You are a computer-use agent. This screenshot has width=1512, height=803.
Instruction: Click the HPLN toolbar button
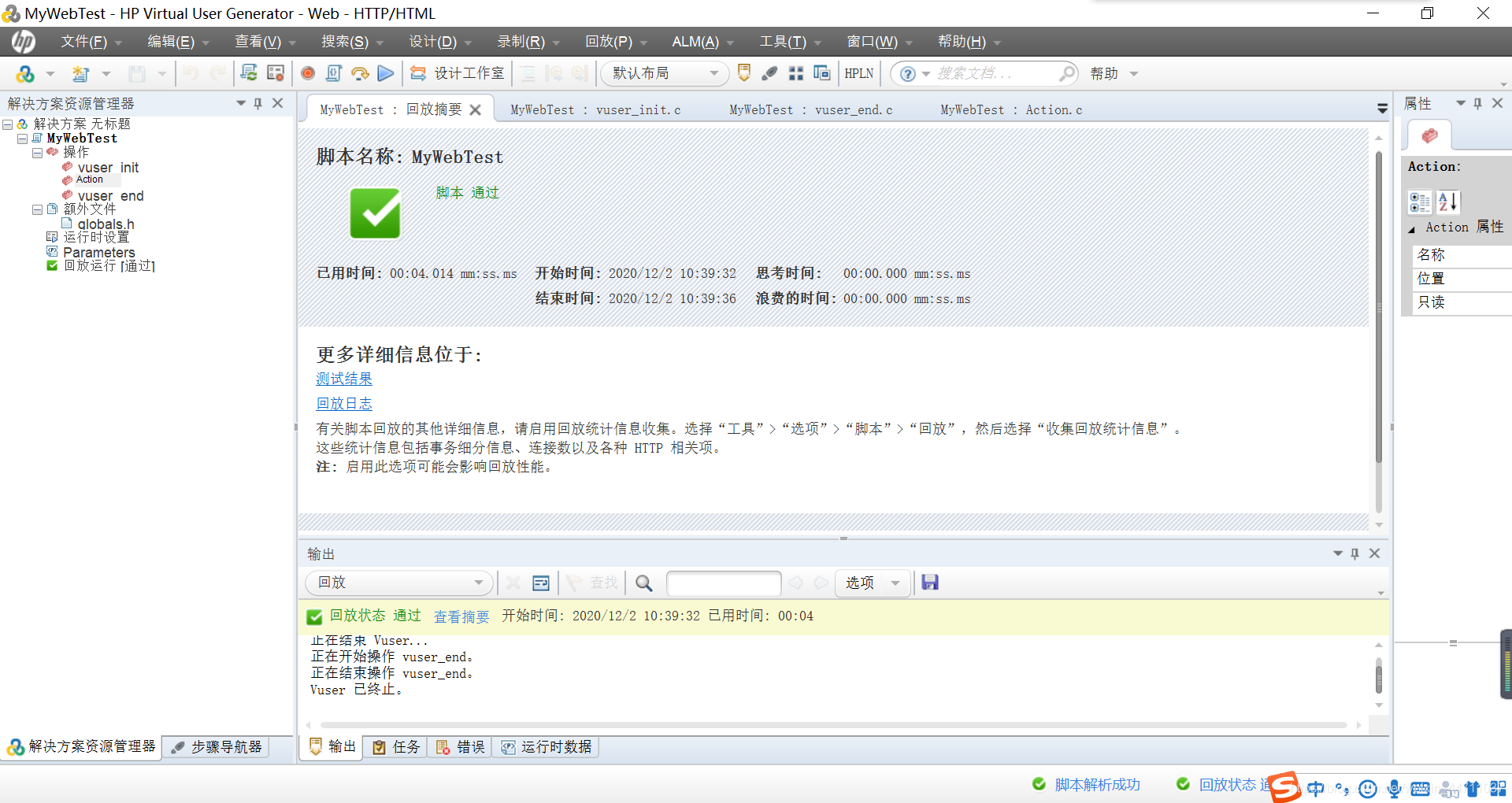point(859,73)
